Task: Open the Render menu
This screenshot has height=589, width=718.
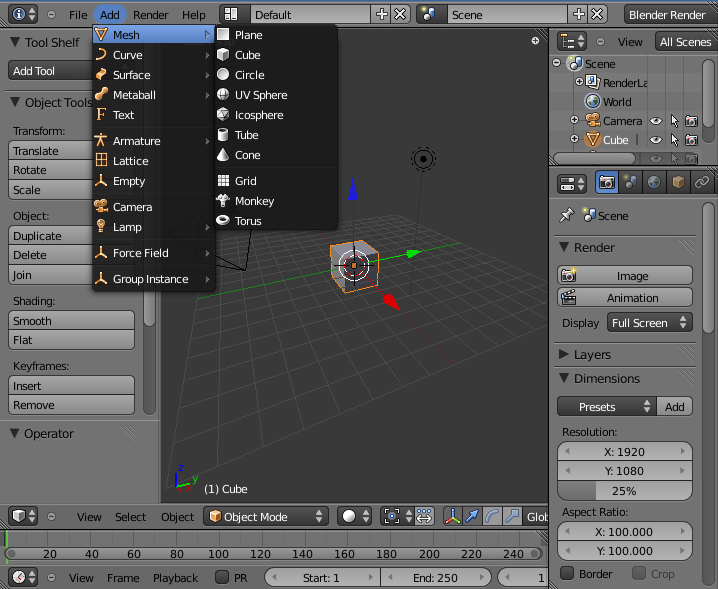Action: [151, 15]
